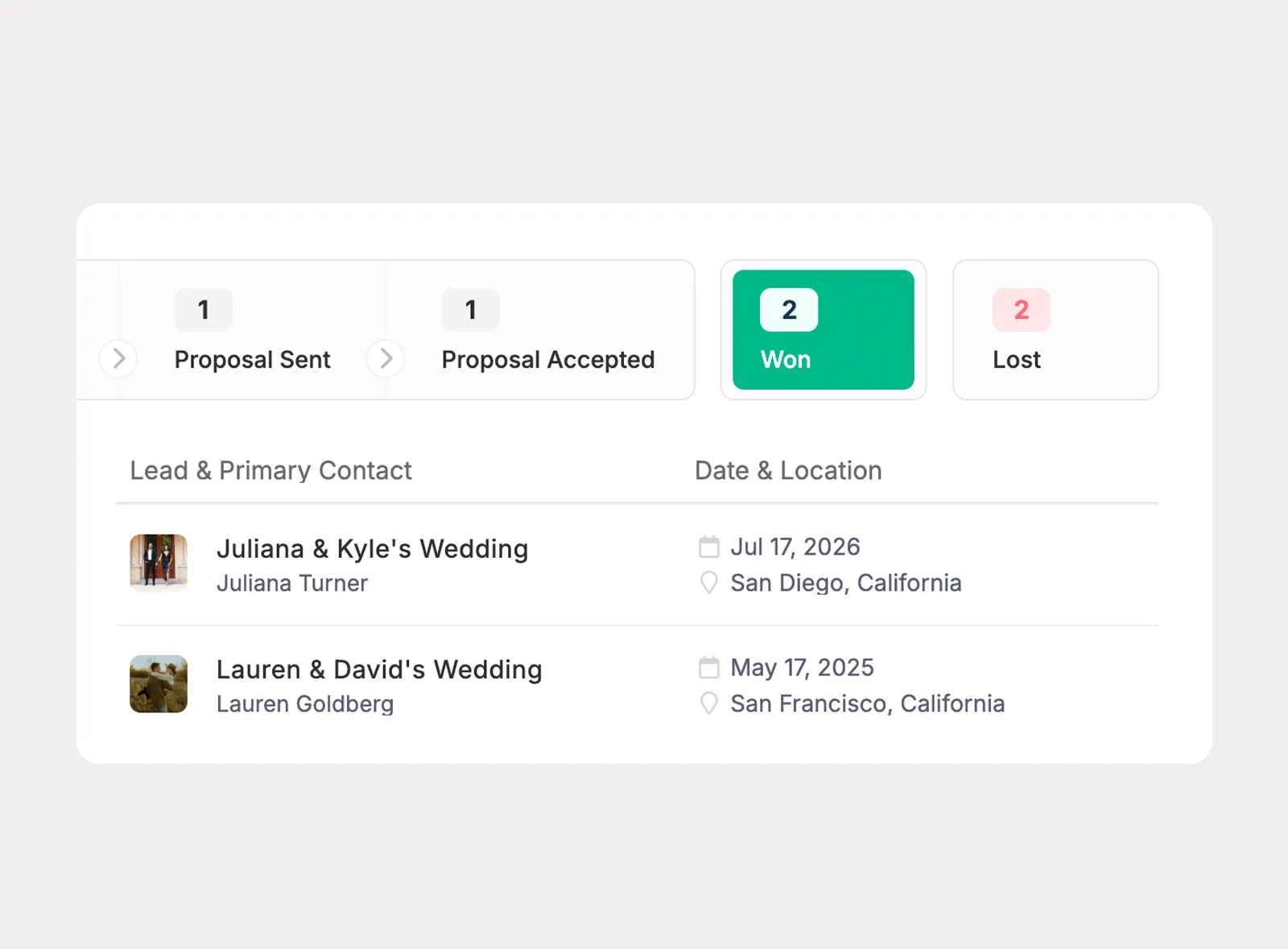Click the chevron arrow before Proposal Accepted
This screenshot has height=949, width=1288.
[386, 358]
